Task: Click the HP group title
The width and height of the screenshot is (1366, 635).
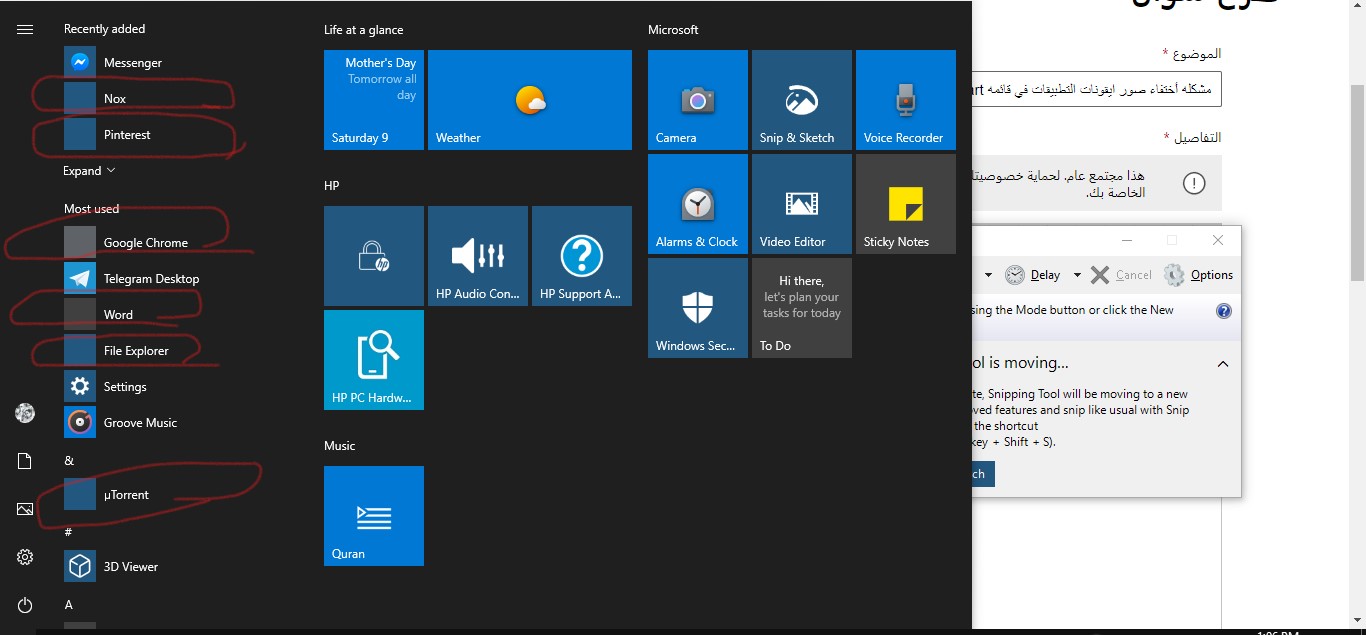Action: (331, 186)
